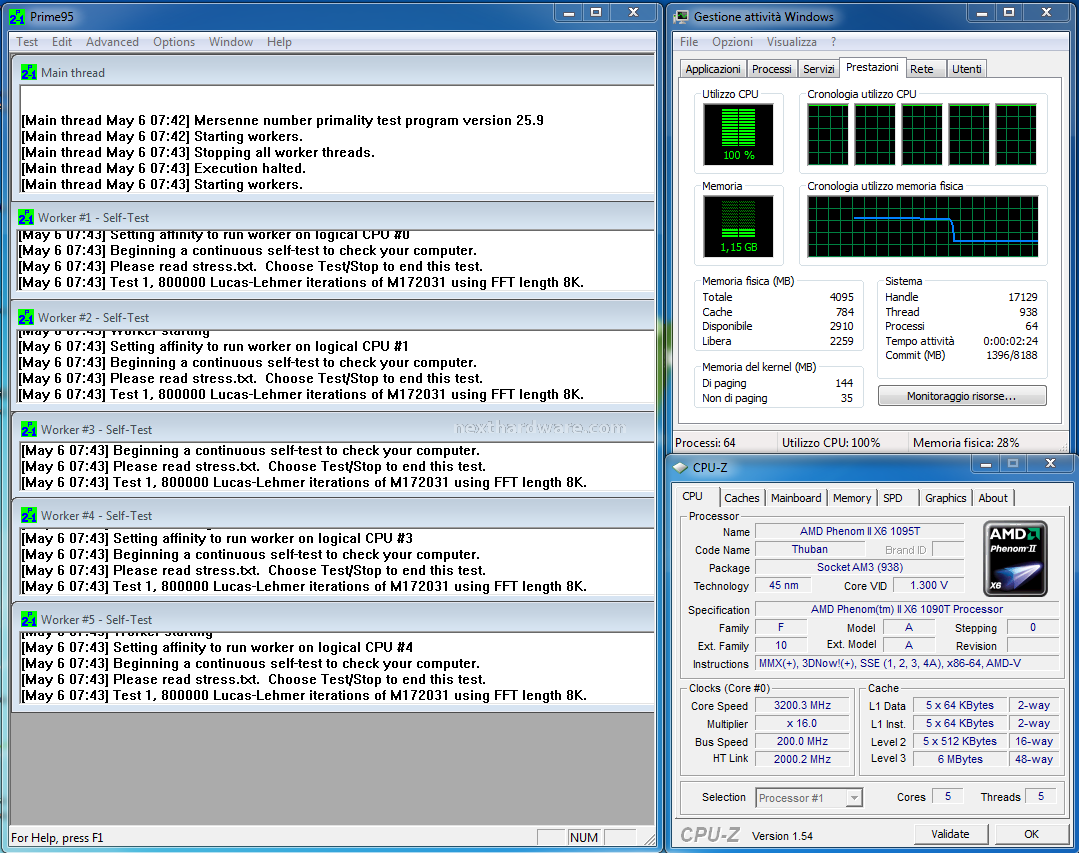
Task: Switch to the Graphics tab in CPU-Z
Action: pos(946,498)
